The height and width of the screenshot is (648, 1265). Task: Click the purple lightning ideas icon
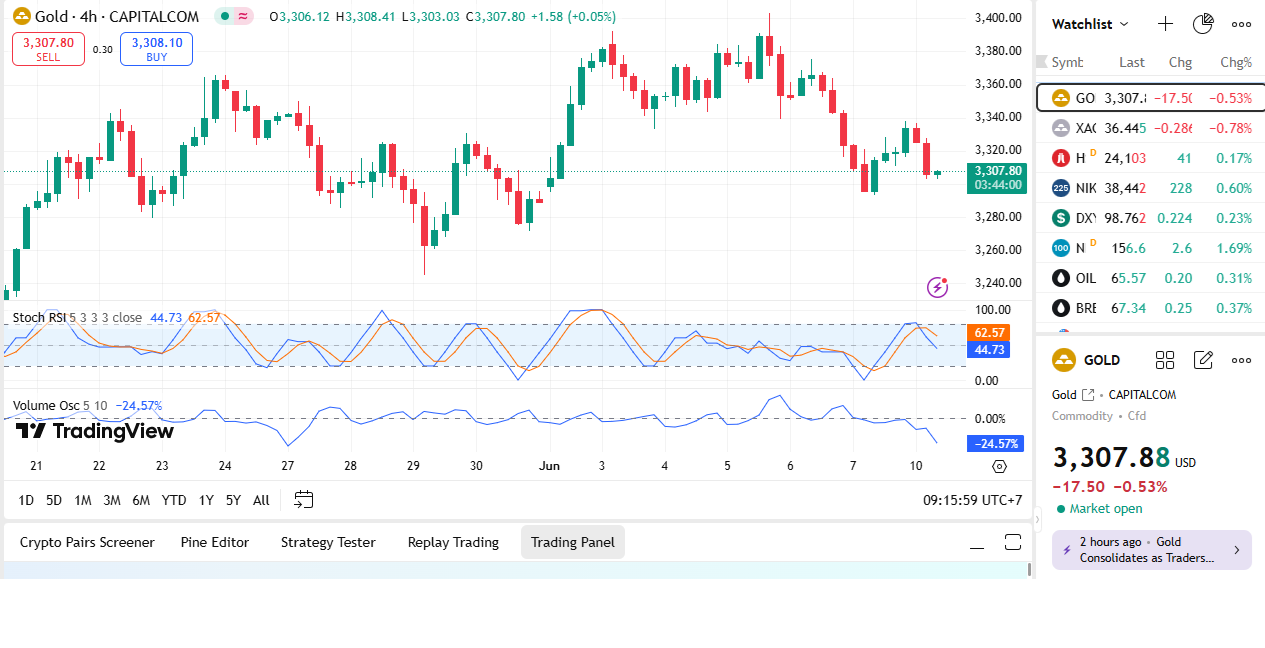937,287
